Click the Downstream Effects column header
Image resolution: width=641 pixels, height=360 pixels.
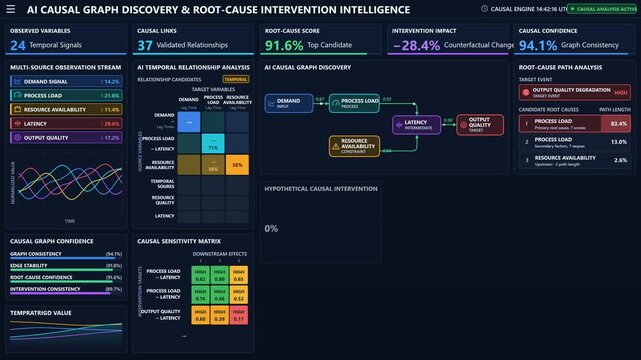(x=220, y=254)
